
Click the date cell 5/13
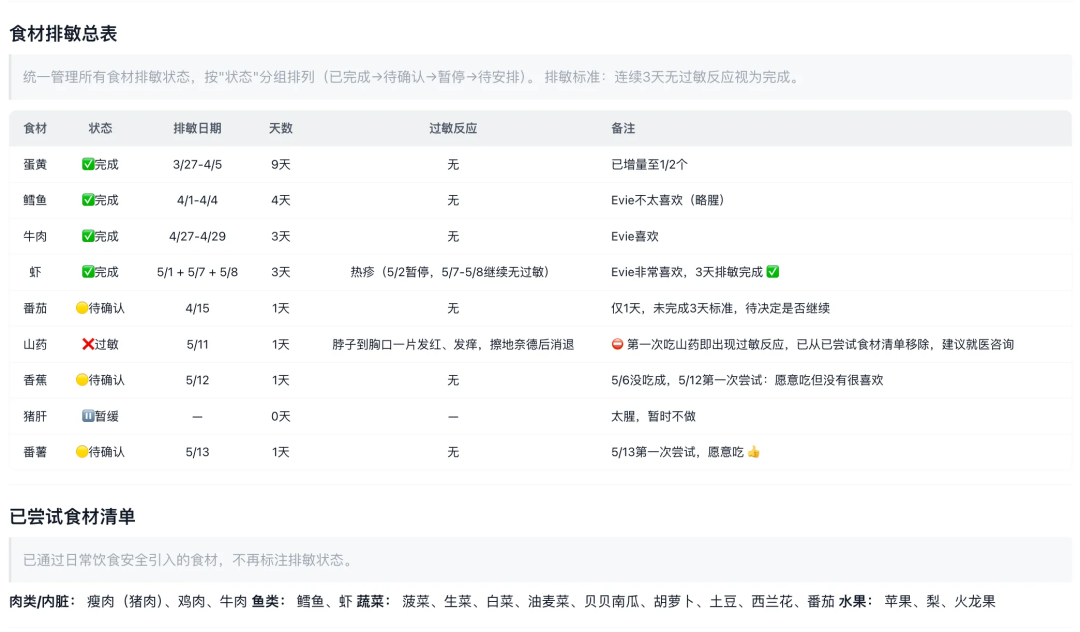coord(197,452)
